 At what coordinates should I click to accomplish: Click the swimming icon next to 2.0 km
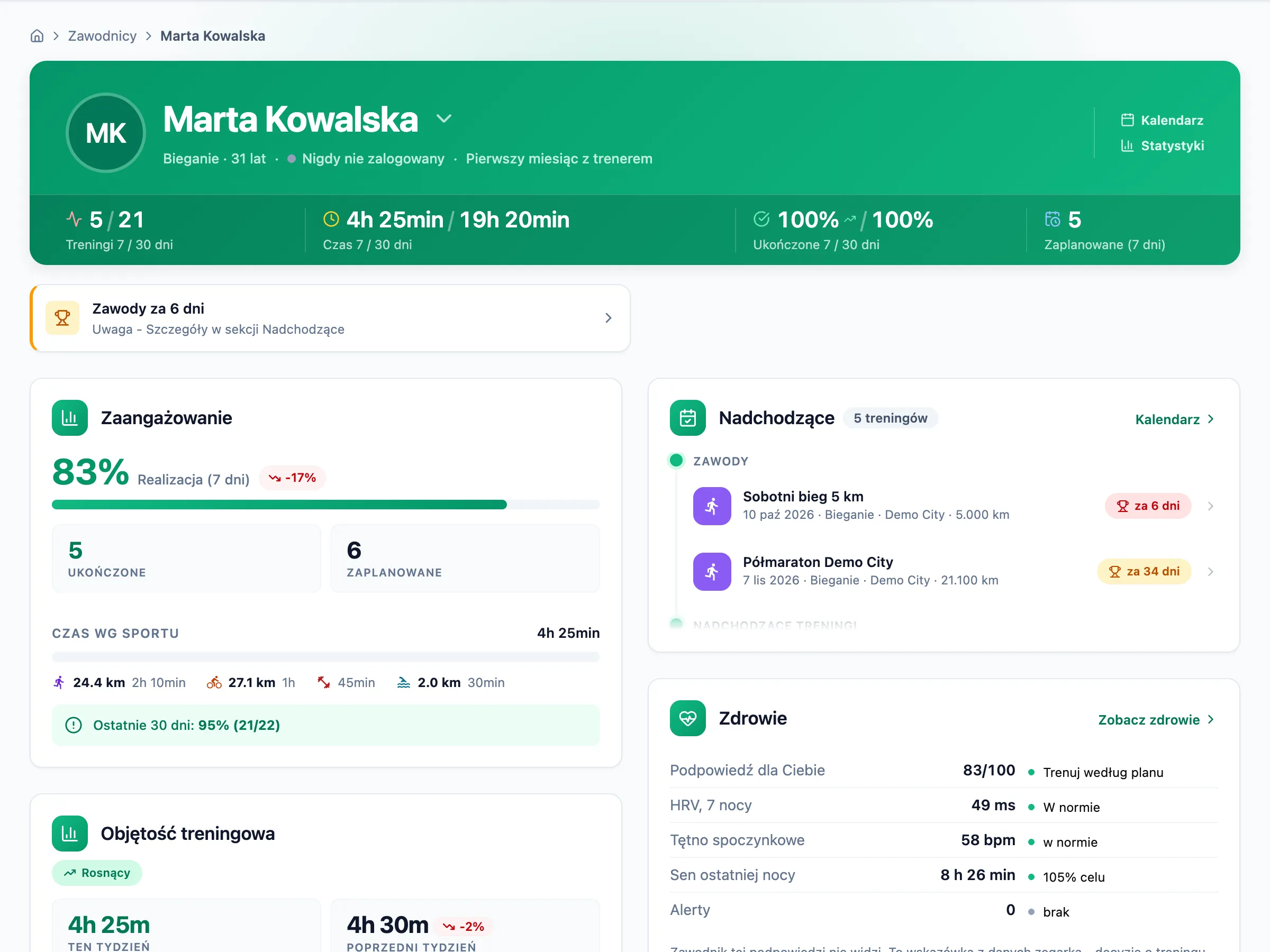coord(404,683)
